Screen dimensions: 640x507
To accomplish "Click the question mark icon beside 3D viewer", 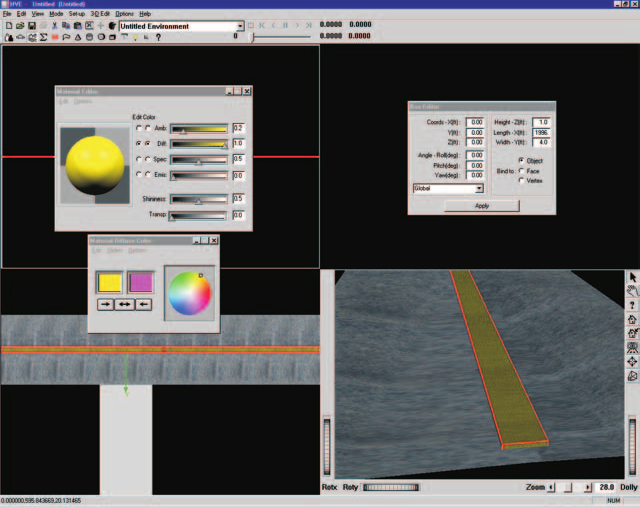I will click(633, 305).
